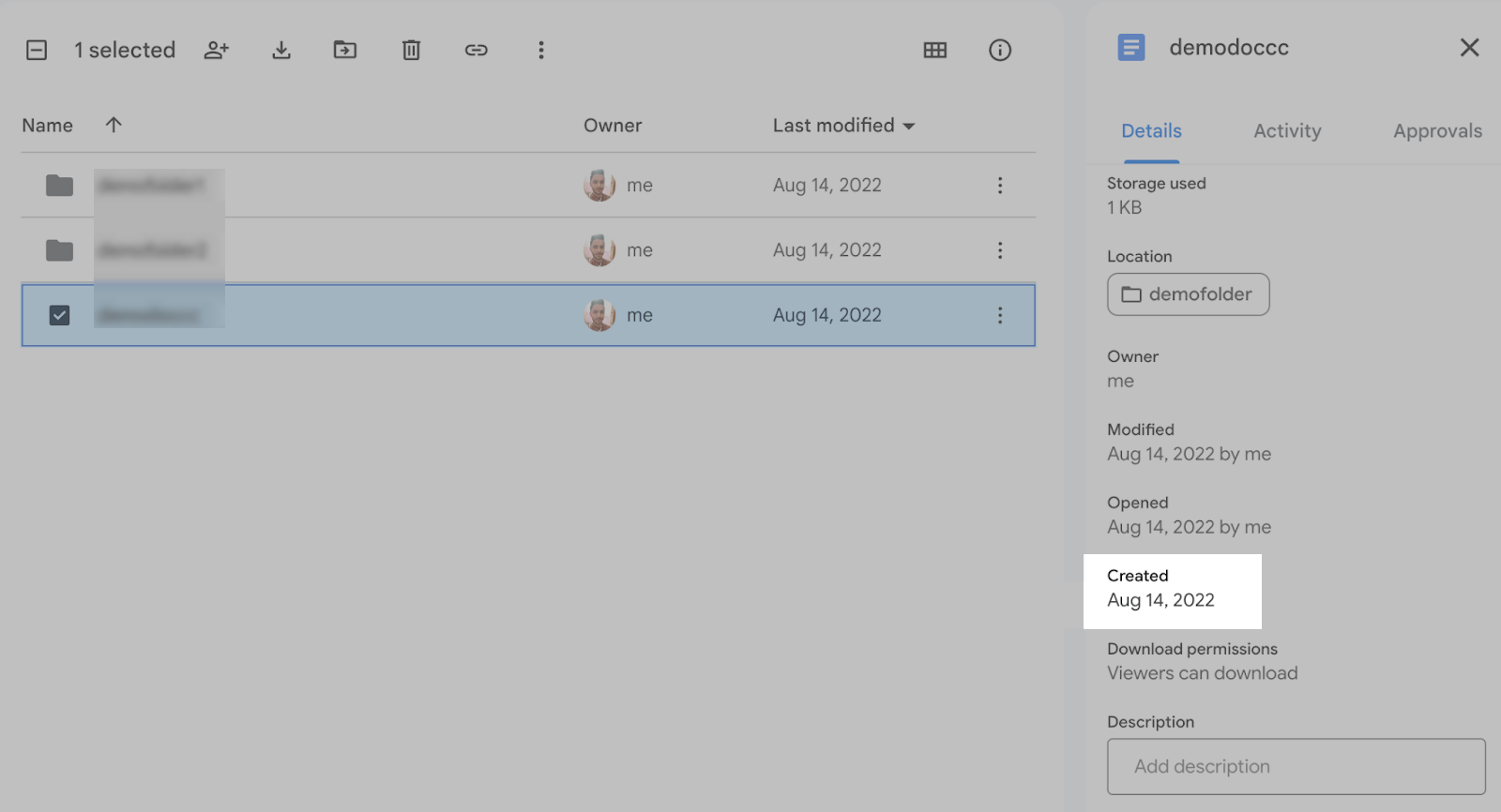Image resolution: width=1501 pixels, height=812 pixels.
Task: Click the Add description field
Action: 1296,766
